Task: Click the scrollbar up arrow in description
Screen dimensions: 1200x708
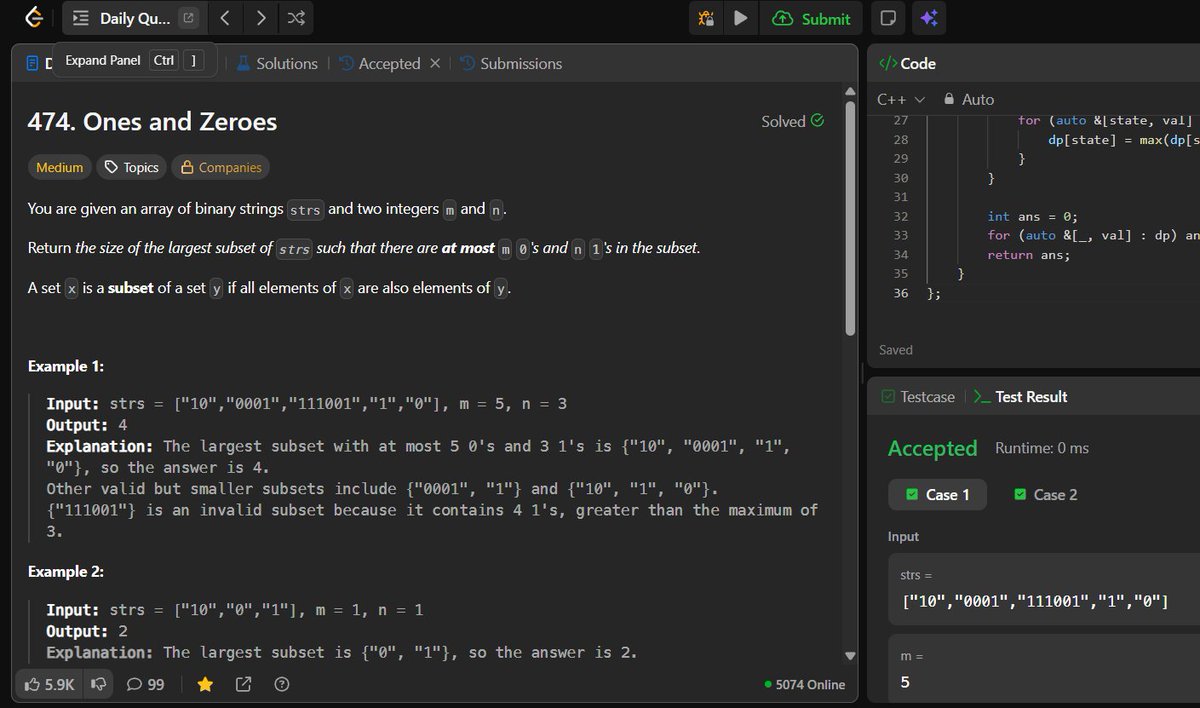Action: (x=850, y=90)
